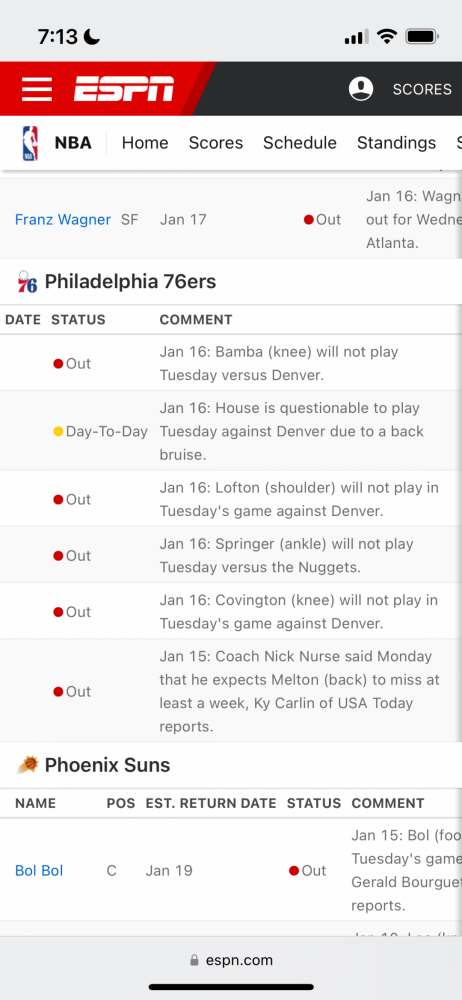Tap the Day-To-Day status for House
Image resolution: width=462 pixels, height=1000 pixels.
click(x=100, y=431)
